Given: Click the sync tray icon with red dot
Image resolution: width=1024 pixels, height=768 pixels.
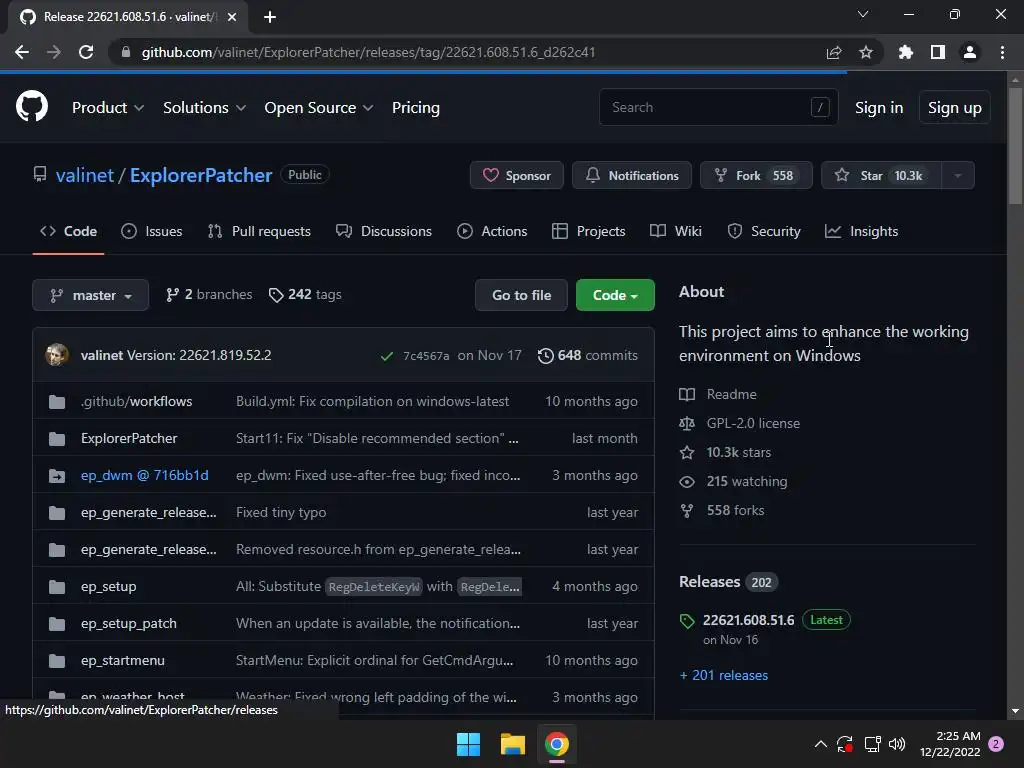Looking at the screenshot, I should click(x=845, y=744).
